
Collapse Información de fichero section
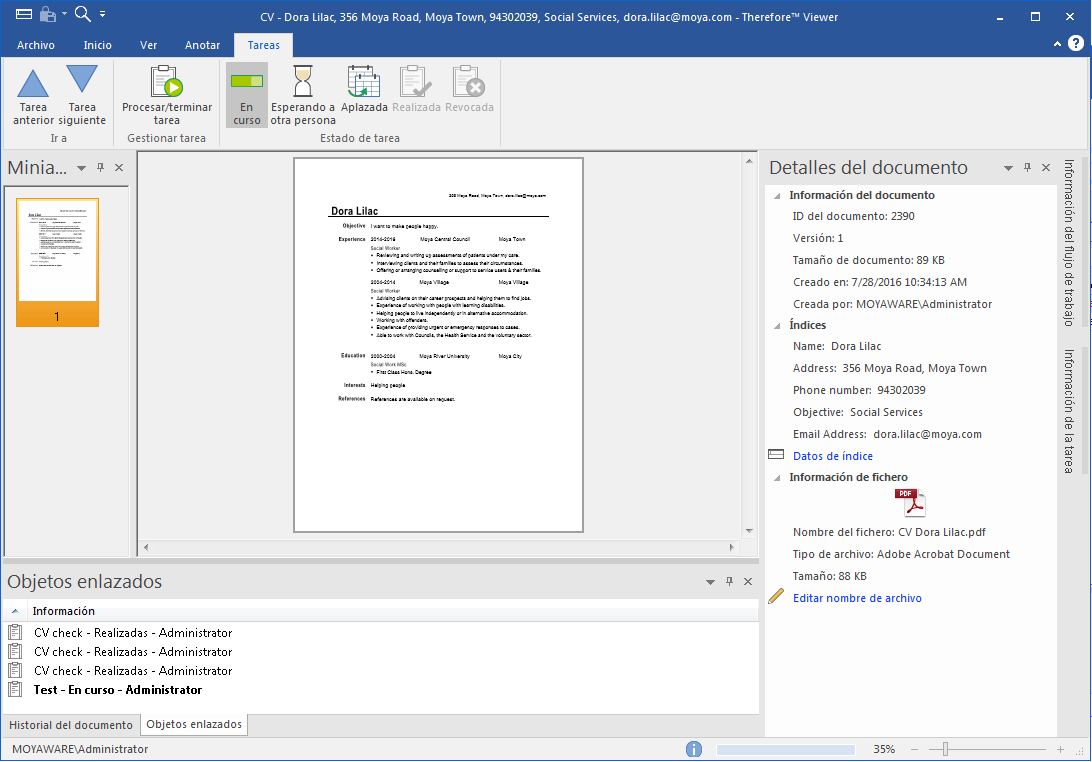[777, 478]
